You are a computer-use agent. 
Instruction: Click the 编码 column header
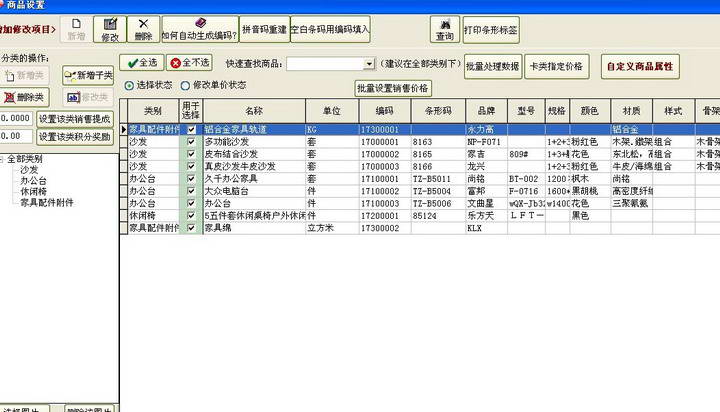pos(385,111)
